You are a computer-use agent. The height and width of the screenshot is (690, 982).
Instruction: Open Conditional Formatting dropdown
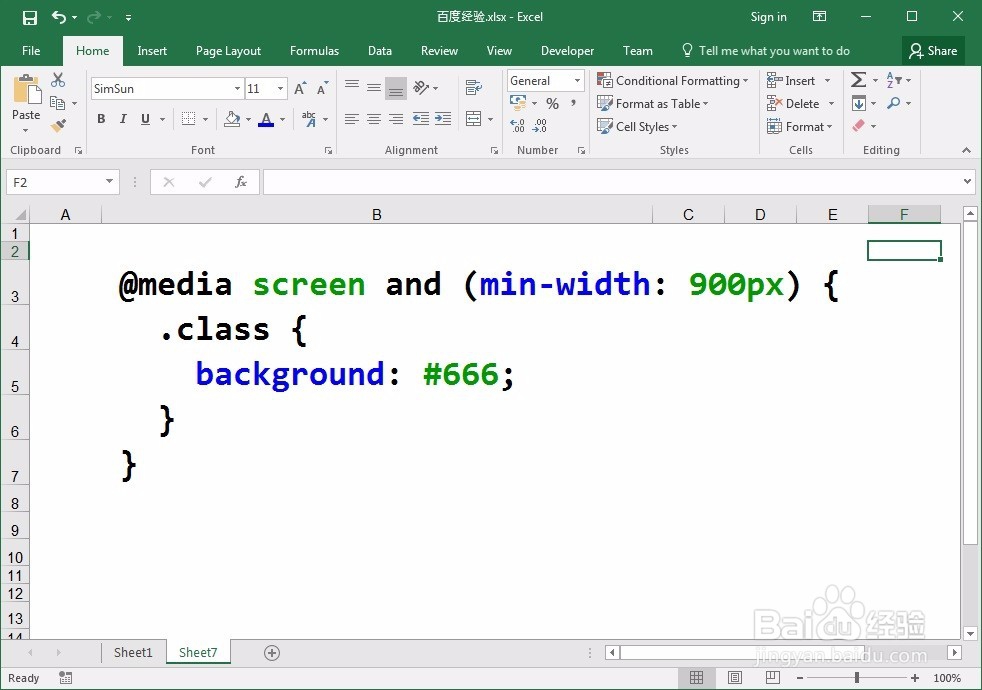[673, 81]
